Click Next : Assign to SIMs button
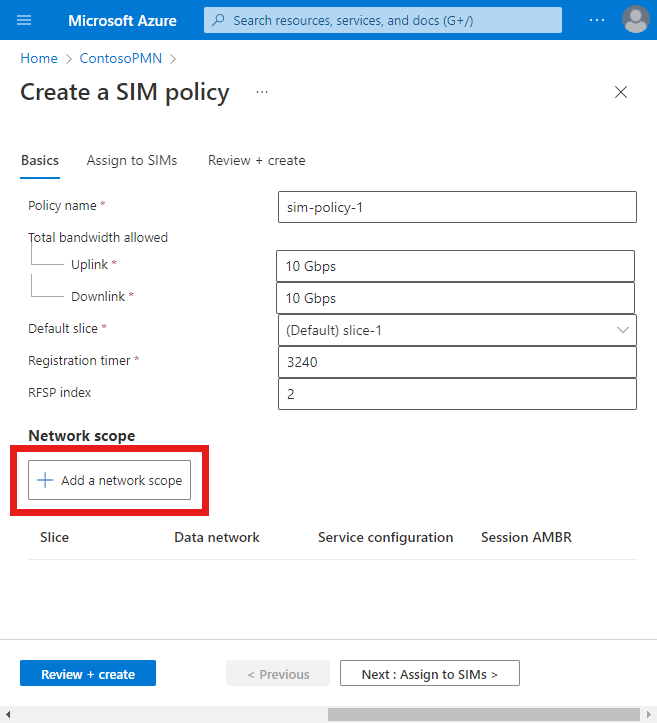 click(430, 673)
